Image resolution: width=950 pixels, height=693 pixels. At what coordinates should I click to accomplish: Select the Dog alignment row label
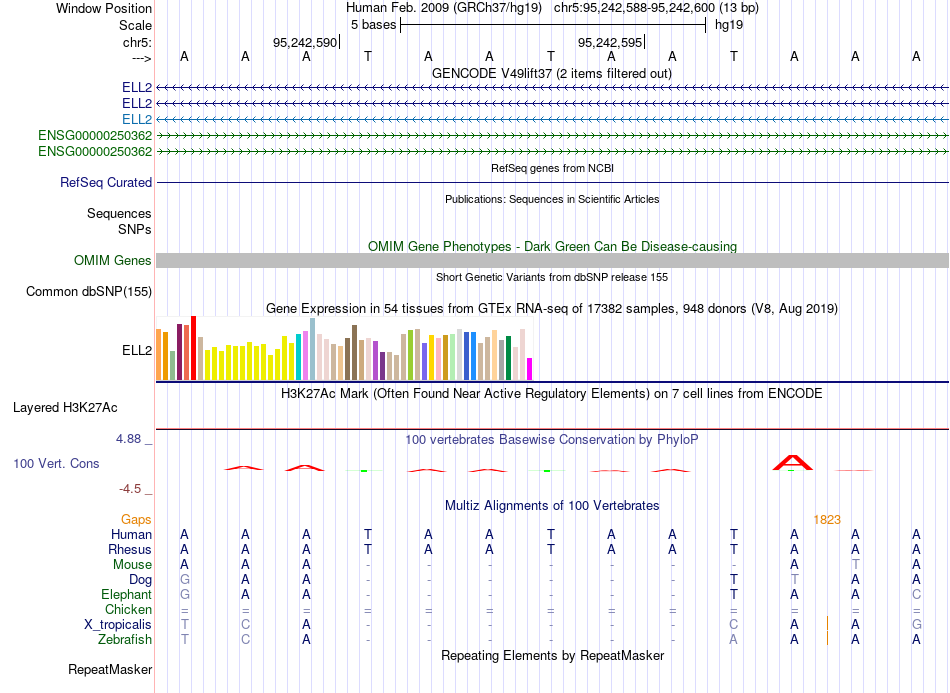(x=140, y=580)
